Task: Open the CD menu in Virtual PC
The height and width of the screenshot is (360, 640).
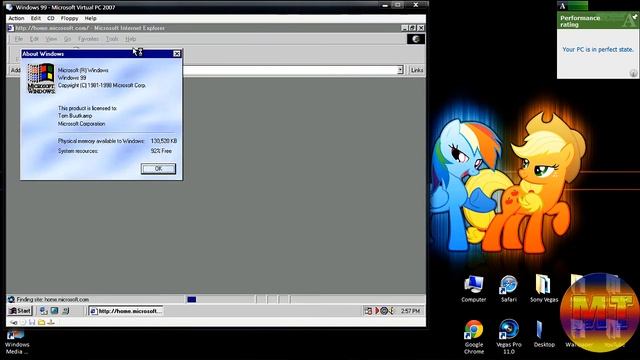Action: pos(51,18)
